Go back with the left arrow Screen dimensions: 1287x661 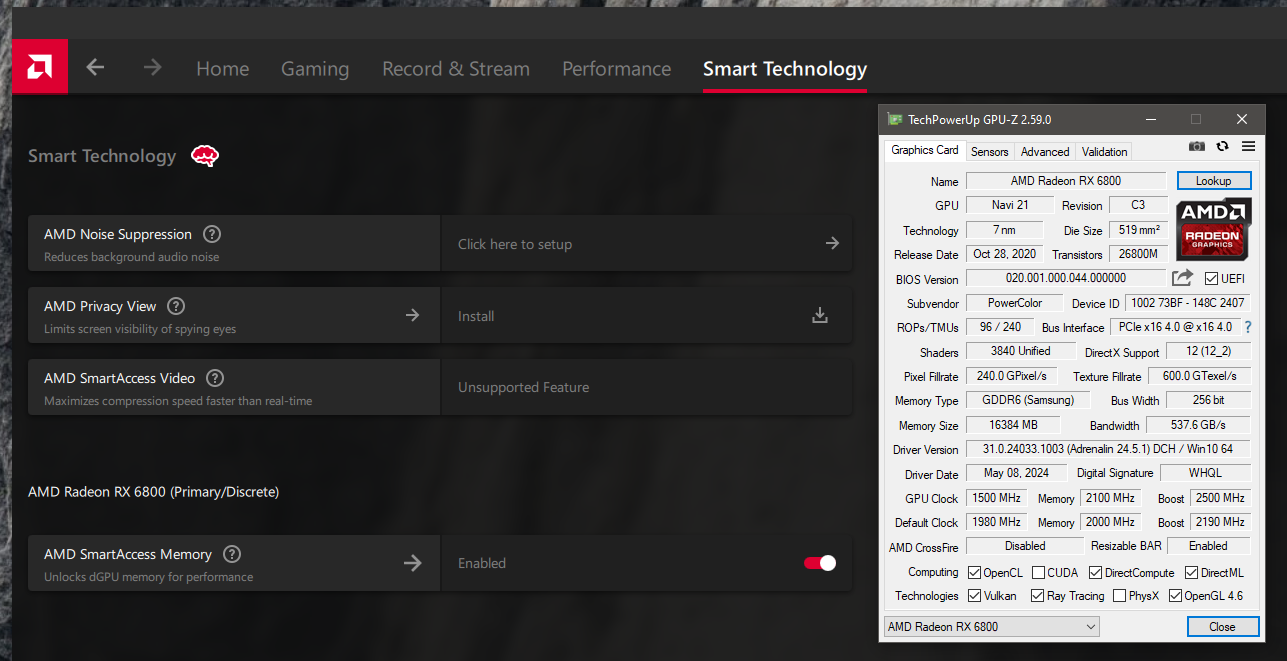(95, 67)
